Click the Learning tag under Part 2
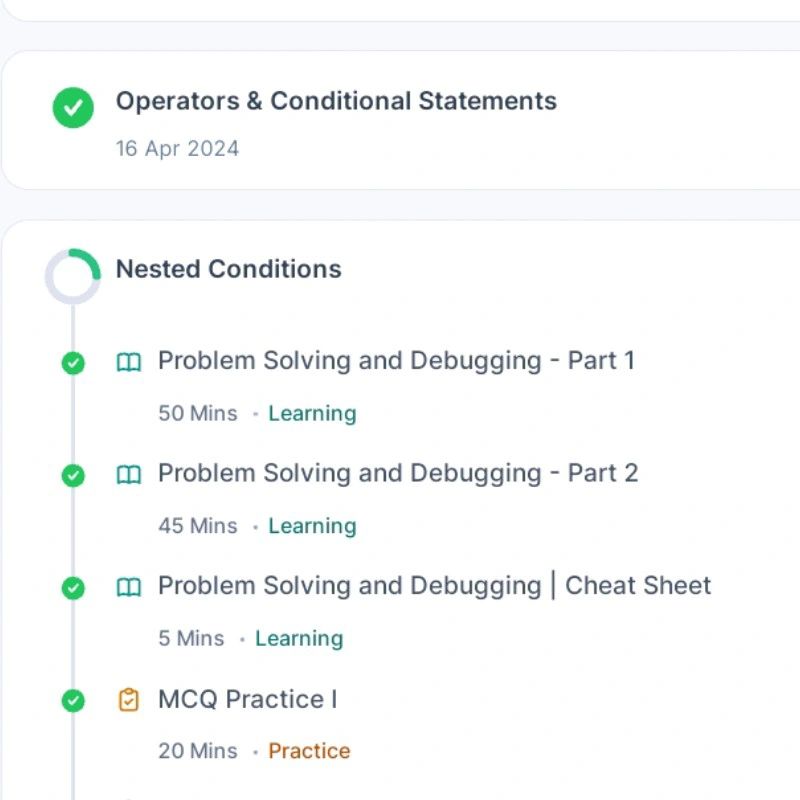Viewport: 800px width, 800px height. [x=312, y=526]
